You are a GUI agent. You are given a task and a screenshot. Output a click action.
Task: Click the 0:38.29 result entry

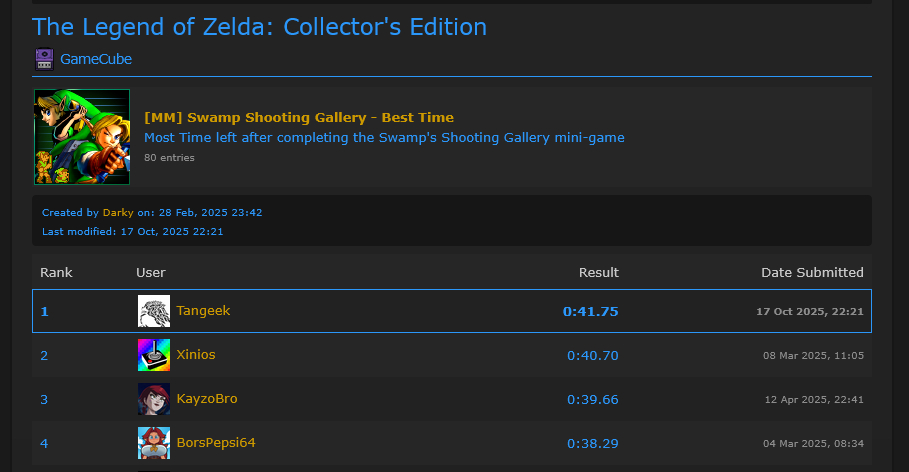592,442
